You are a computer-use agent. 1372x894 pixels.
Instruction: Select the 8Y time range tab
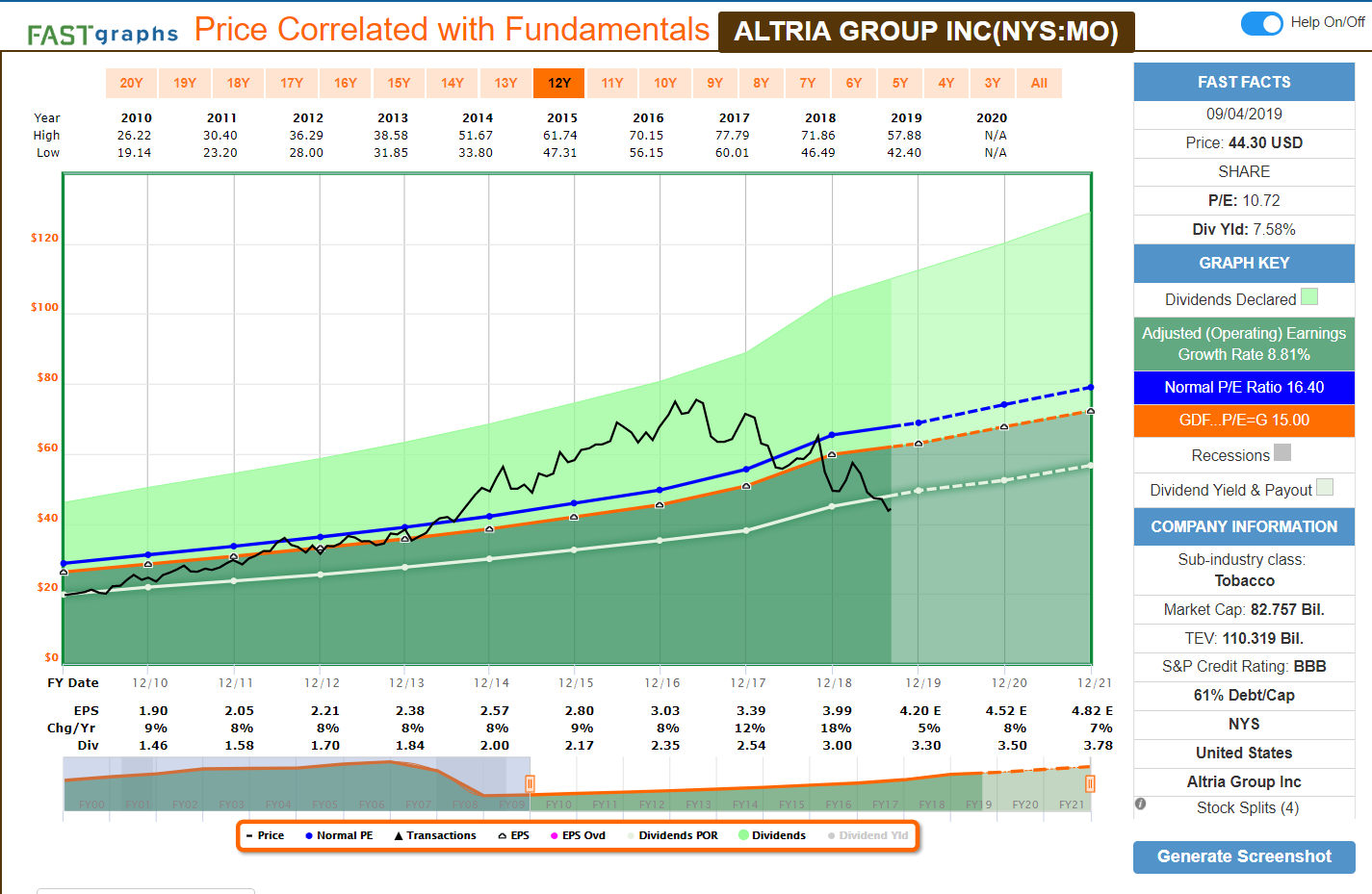coord(761,83)
